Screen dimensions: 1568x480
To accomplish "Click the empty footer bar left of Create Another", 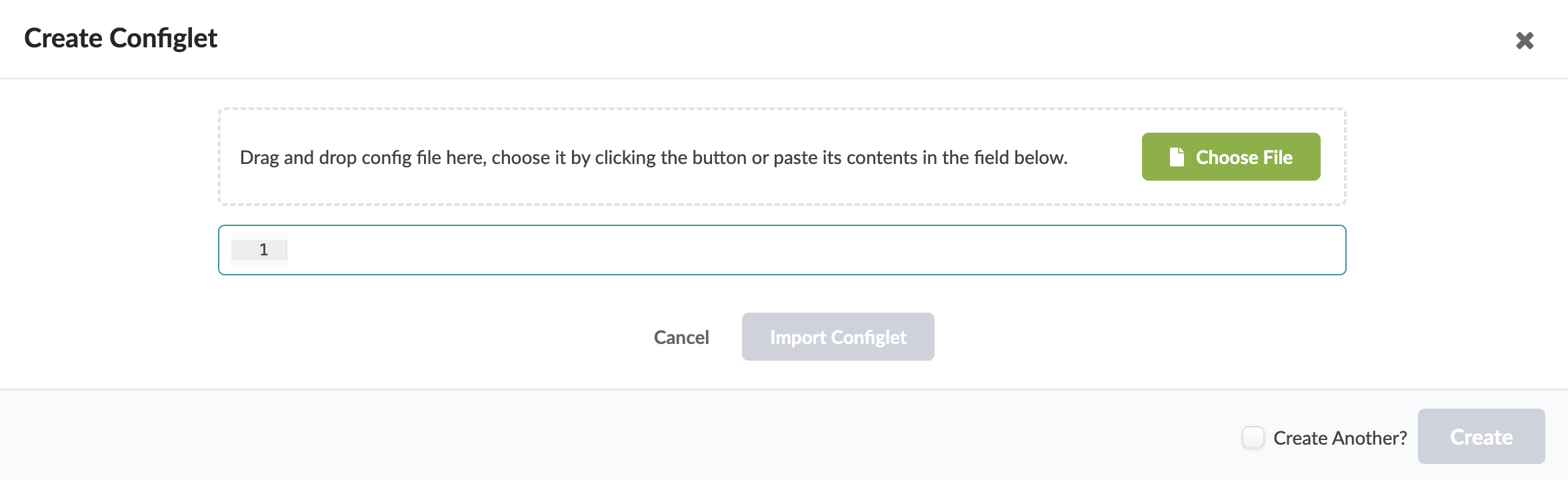I will (600, 437).
